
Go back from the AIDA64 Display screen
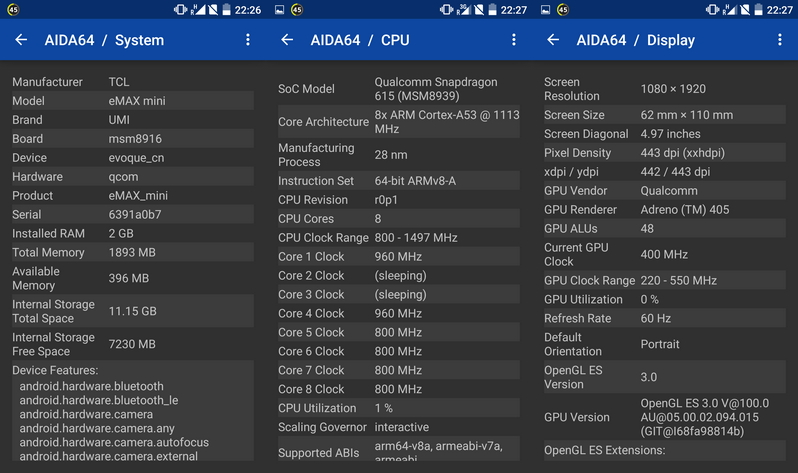tap(553, 40)
